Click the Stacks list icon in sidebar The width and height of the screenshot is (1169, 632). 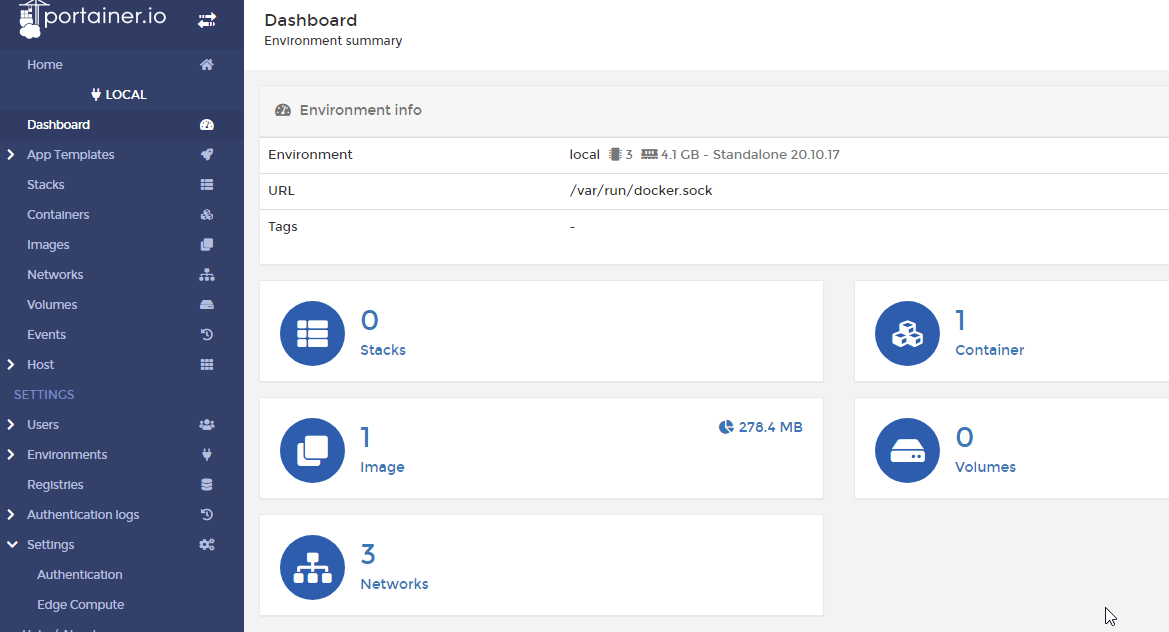point(207,184)
